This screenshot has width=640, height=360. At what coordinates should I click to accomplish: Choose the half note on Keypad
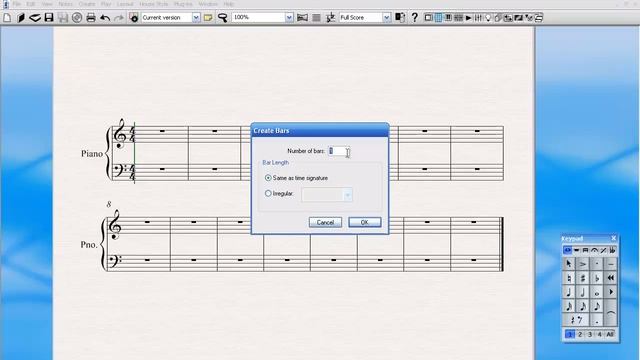pos(582,292)
